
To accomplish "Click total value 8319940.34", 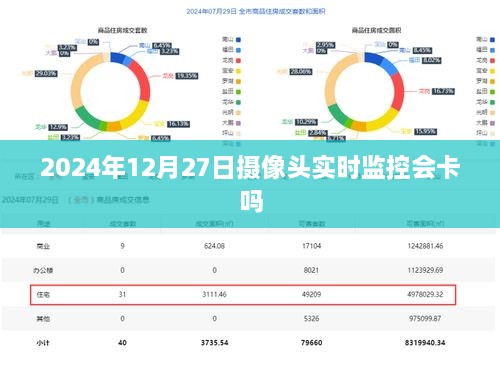I will [x=425, y=343].
